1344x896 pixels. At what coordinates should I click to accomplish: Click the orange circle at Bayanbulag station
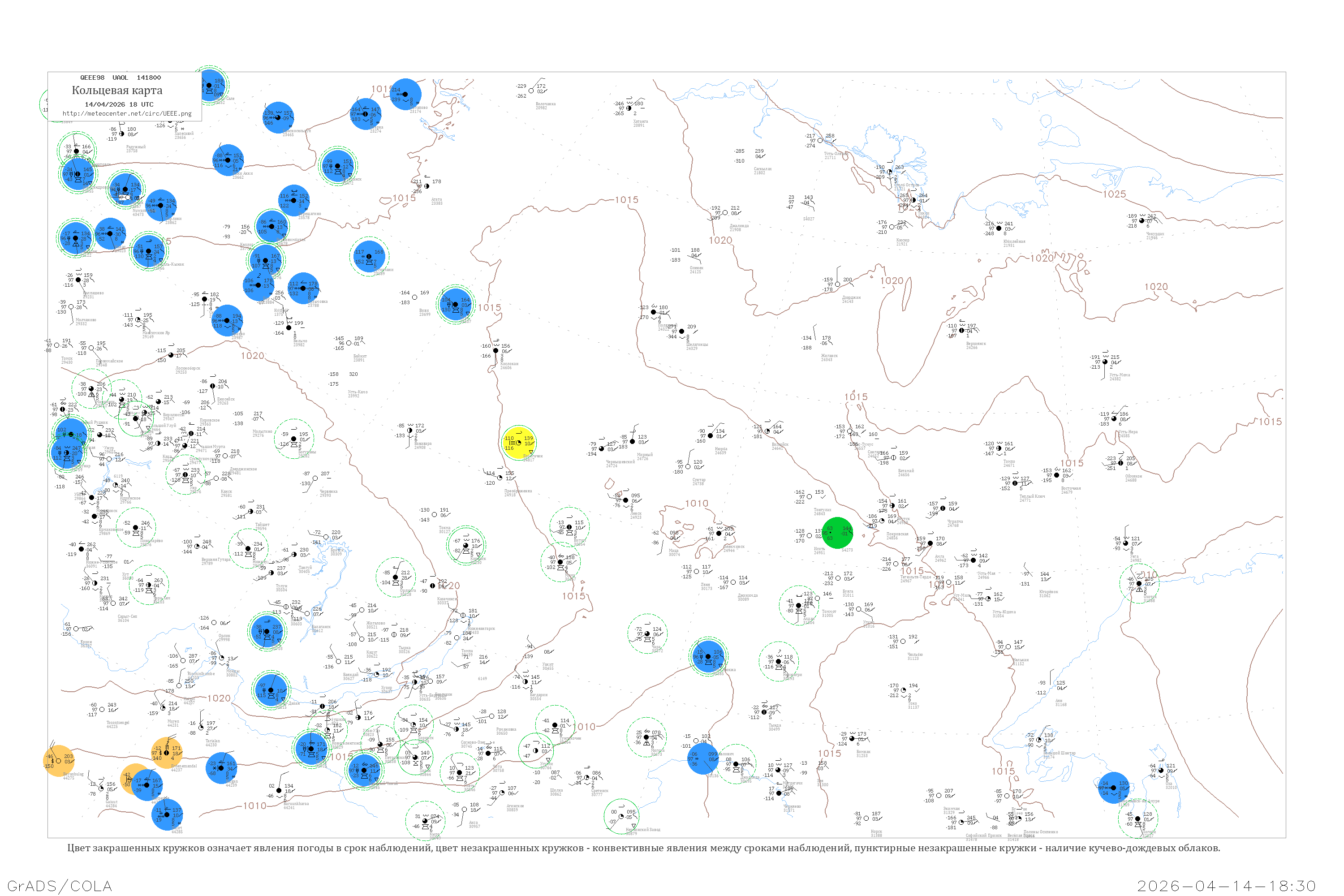pyautogui.click(x=59, y=761)
